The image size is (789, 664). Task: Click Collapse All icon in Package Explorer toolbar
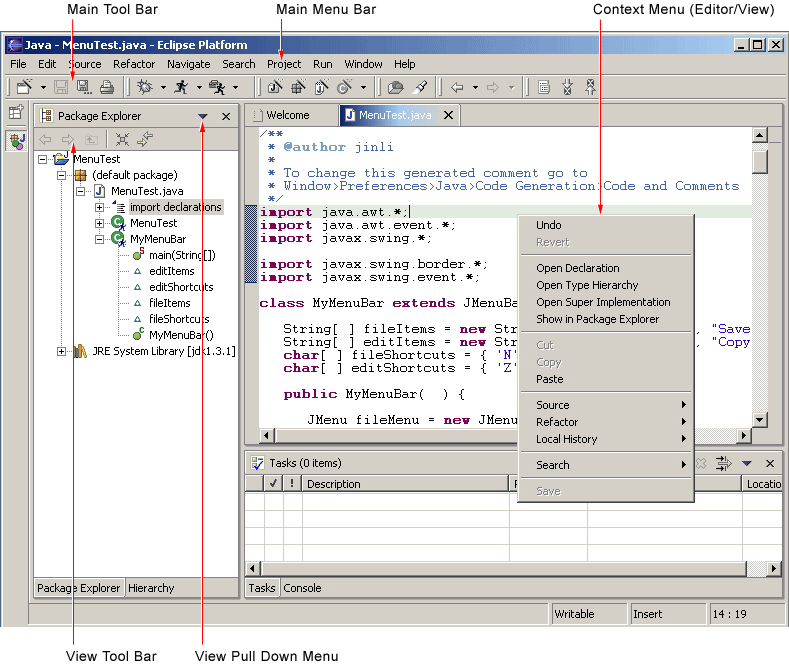(x=122, y=139)
